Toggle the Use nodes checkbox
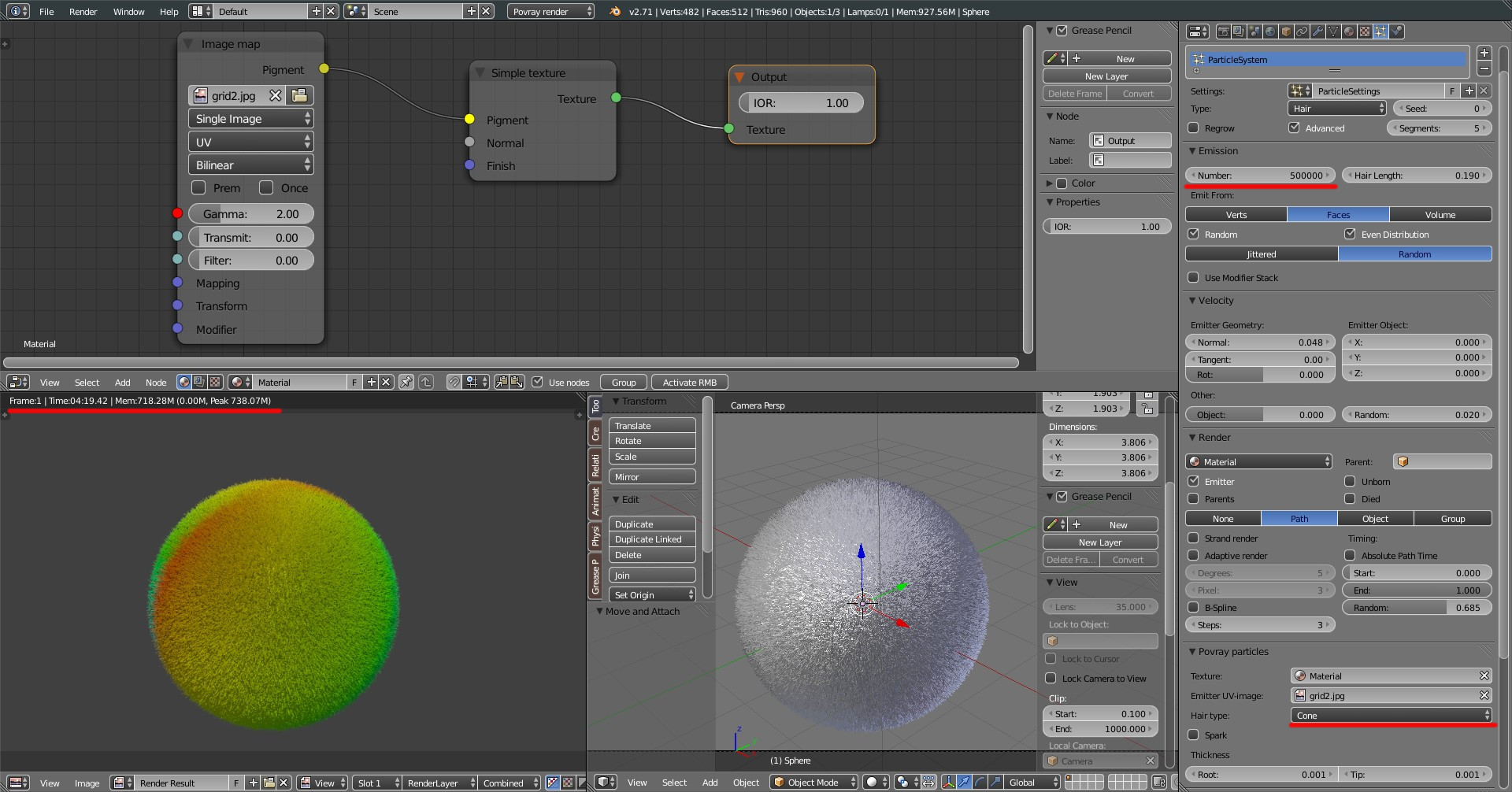 pyautogui.click(x=538, y=383)
